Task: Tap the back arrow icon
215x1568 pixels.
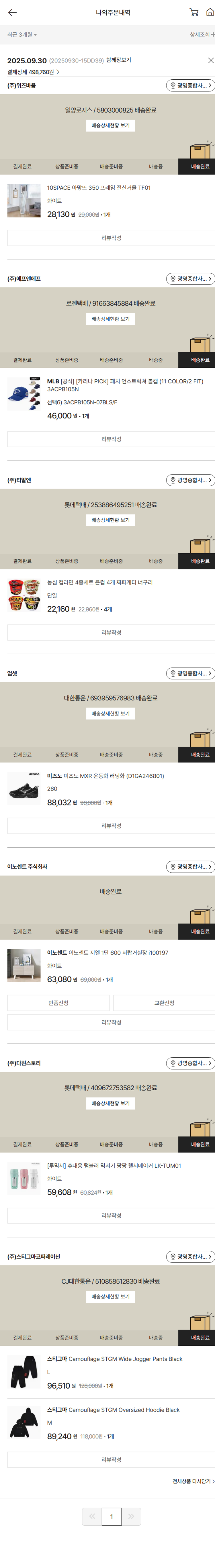Action: pos(12,12)
